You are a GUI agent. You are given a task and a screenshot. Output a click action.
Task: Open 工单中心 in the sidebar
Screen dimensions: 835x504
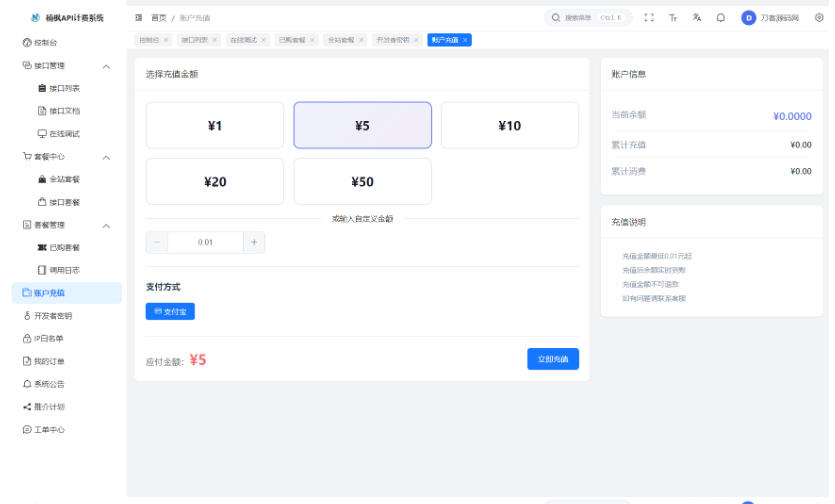tap(49, 429)
